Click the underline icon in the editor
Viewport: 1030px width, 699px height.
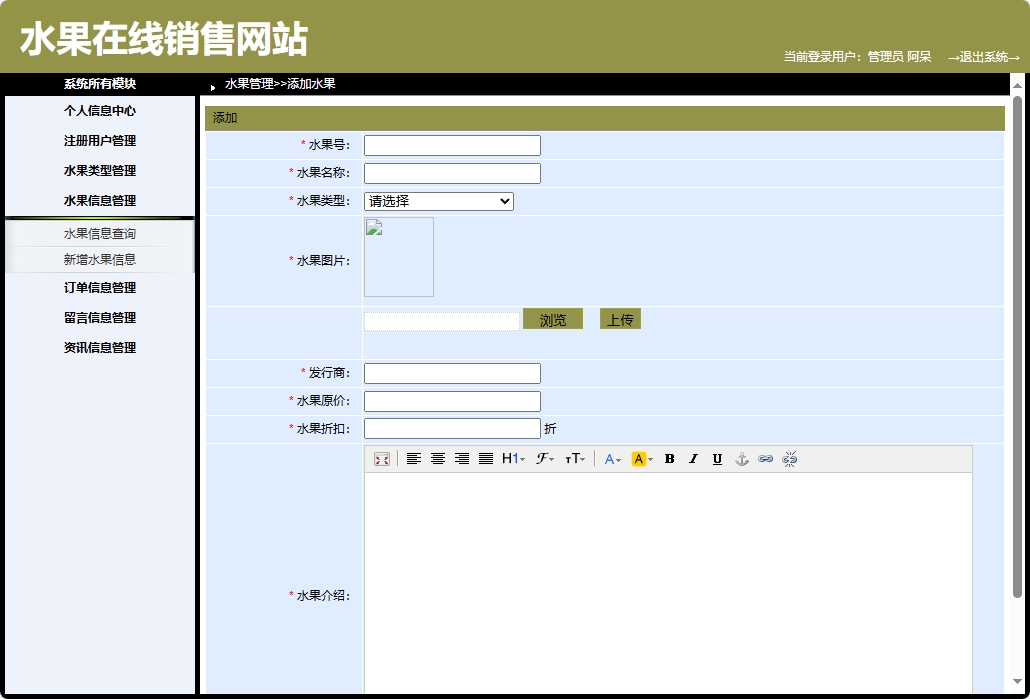pos(717,459)
